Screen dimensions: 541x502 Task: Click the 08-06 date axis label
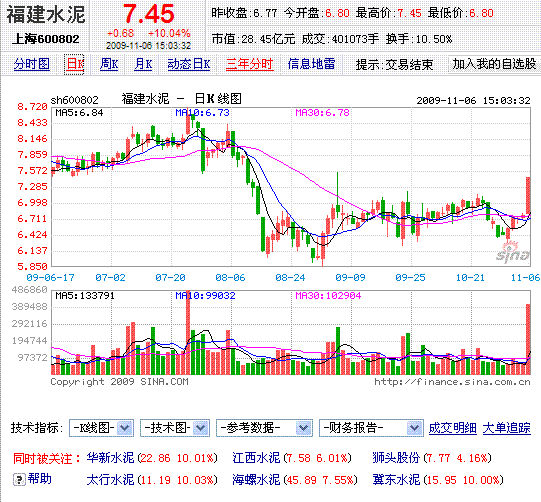[230, 277]
